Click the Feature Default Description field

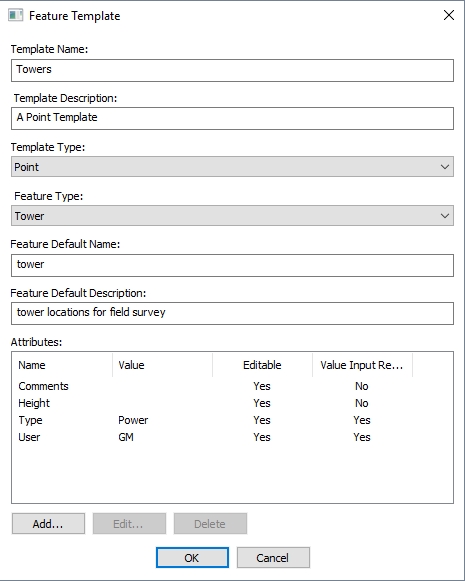click(x=232, y=313)
